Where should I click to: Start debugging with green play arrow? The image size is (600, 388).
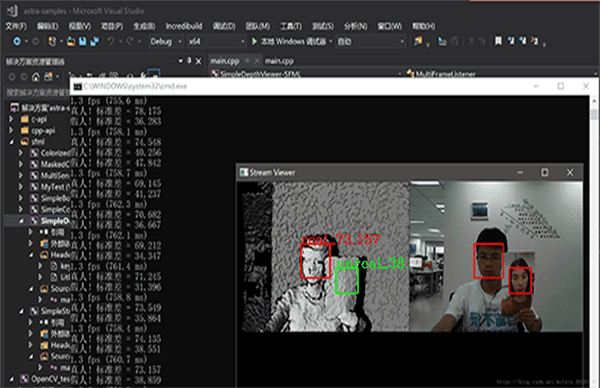(x=254, y=41)
